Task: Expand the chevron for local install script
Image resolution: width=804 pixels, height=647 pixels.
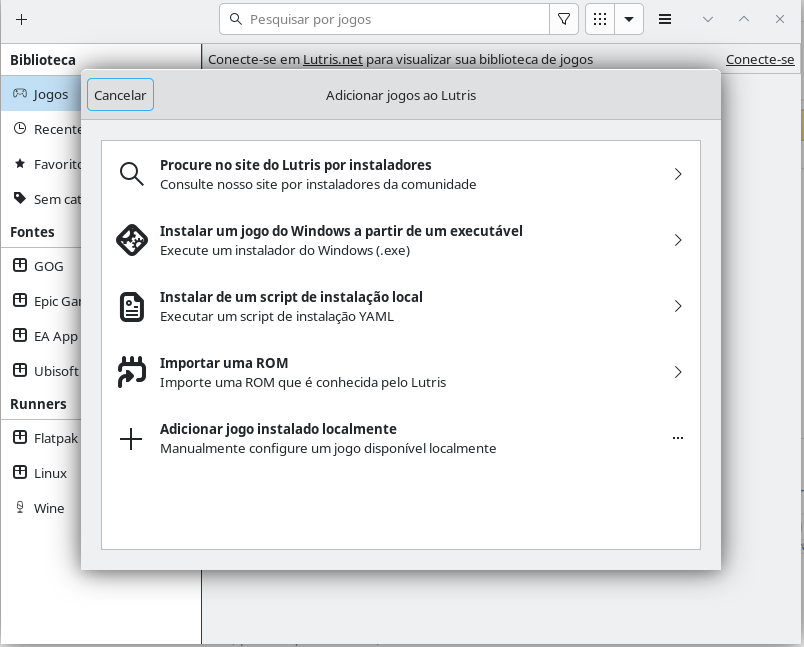Action: pos(678,306)
